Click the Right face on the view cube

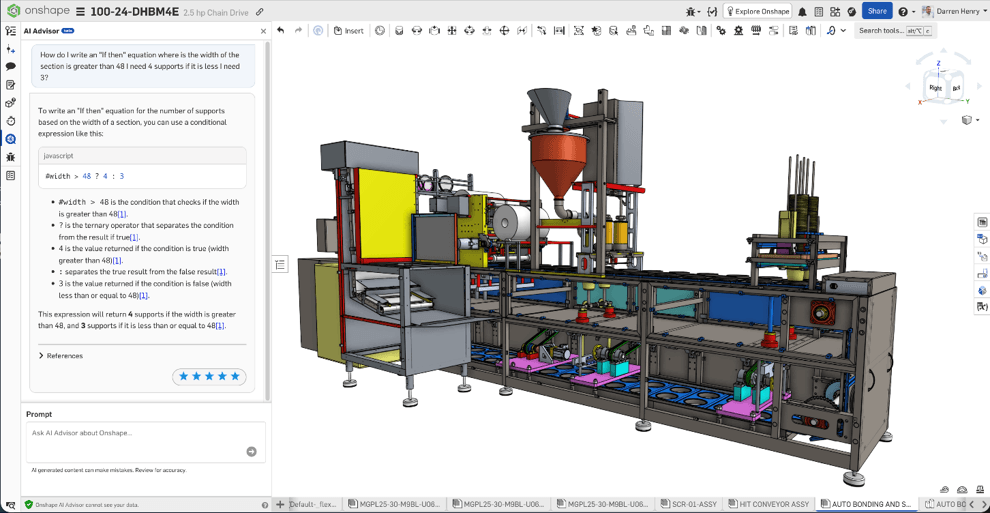pos(936,88)
